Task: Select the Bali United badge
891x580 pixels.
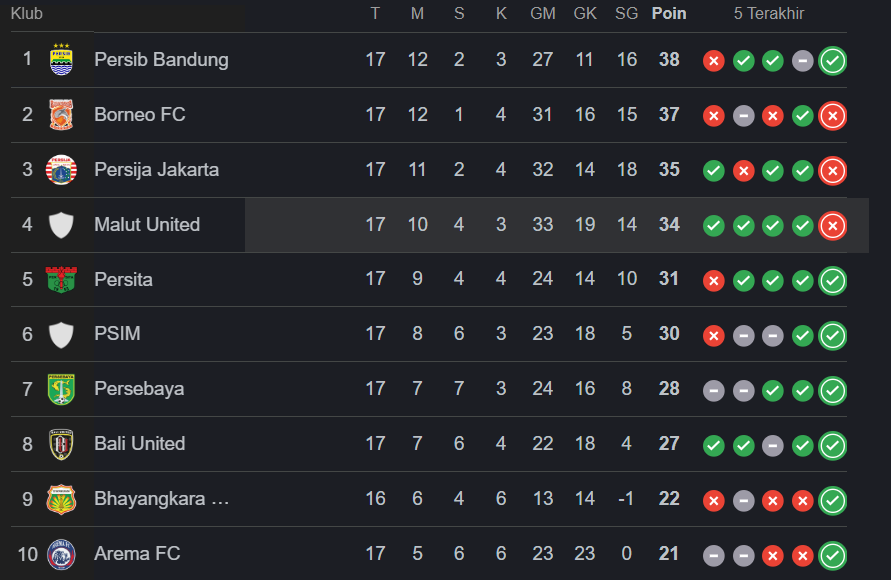Action: point(60,444)
